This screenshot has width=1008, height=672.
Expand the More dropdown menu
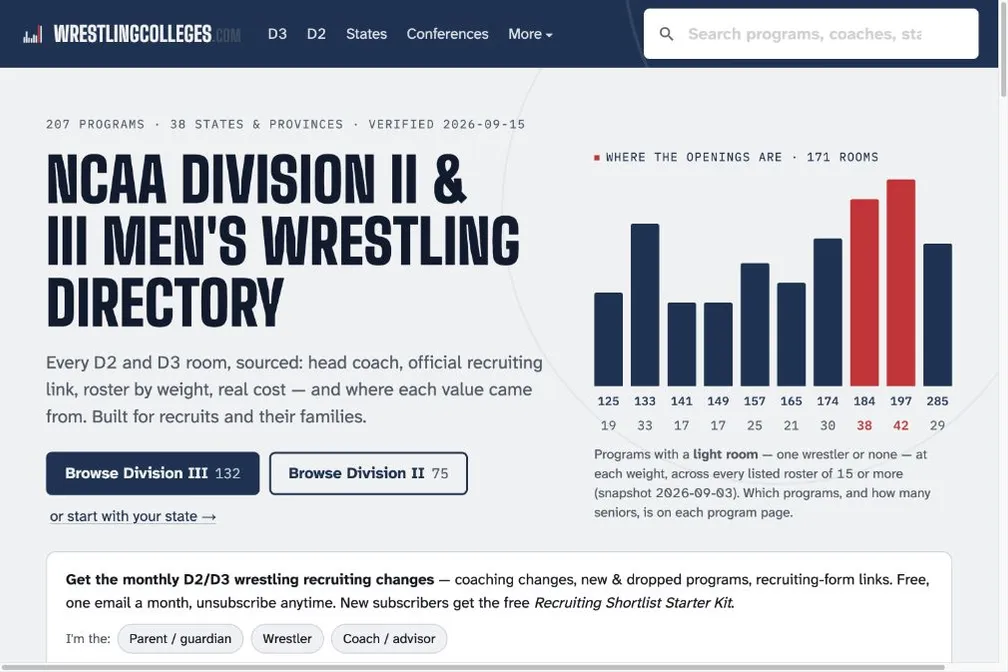530,34
